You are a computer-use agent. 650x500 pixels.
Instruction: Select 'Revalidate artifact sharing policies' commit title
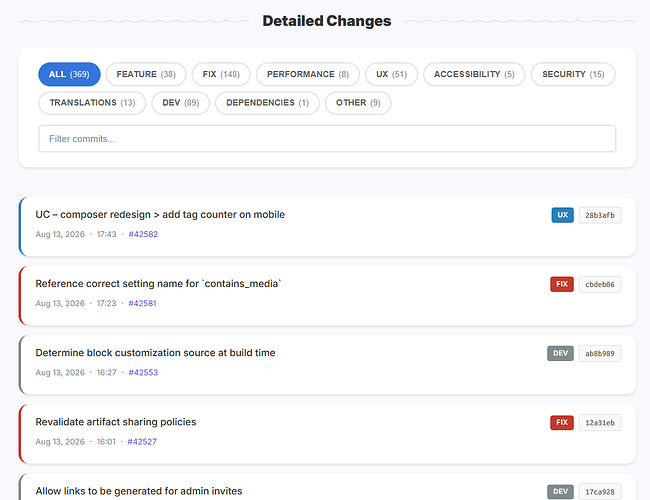[x=116, y=422]
